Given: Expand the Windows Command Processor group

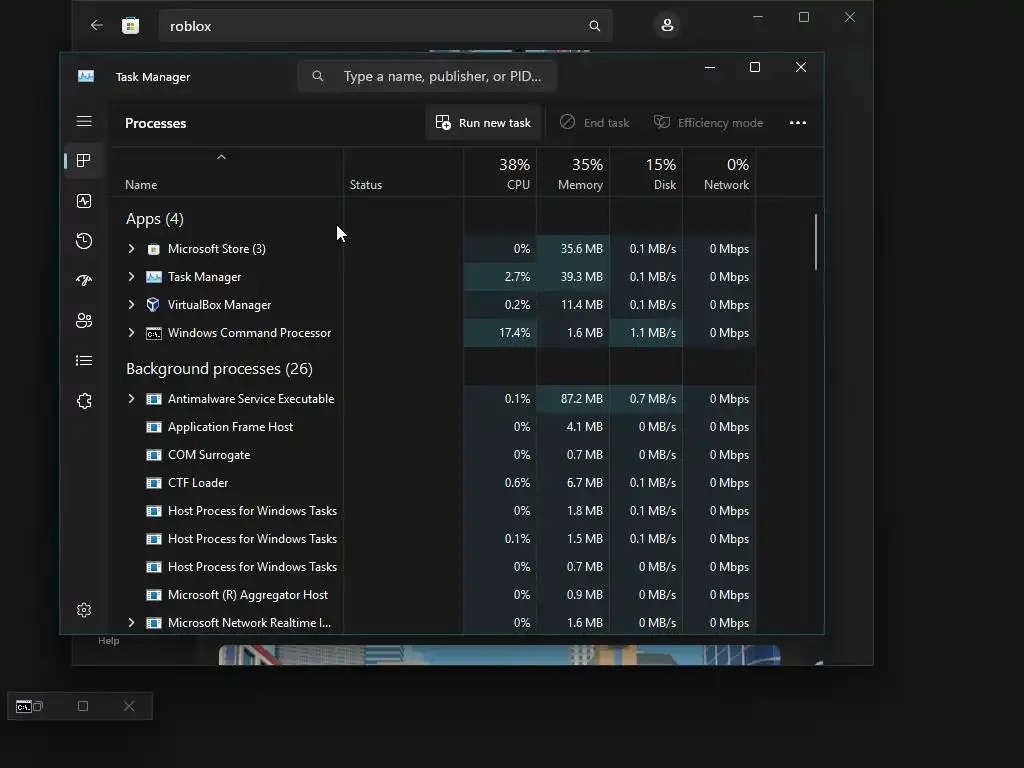Looking at the screenshot, I should (x=131, y=333).
